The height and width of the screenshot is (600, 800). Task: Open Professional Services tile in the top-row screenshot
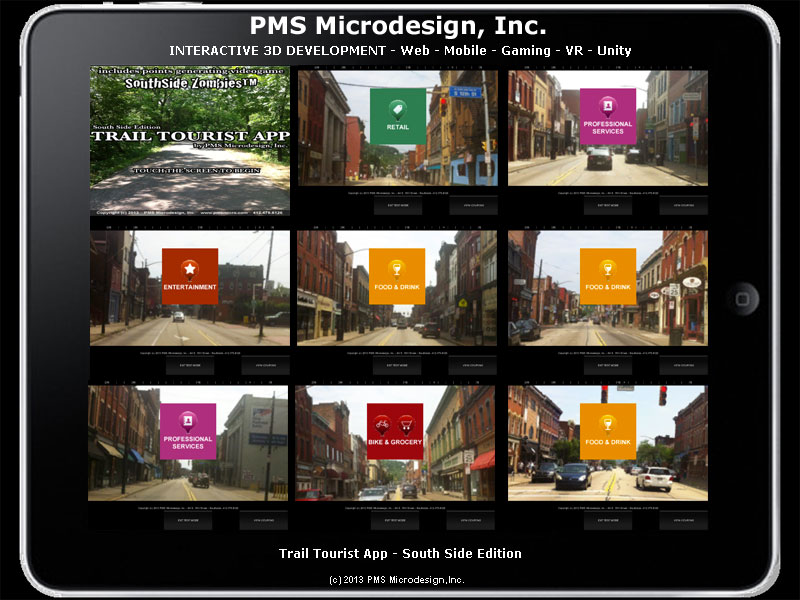pos(608,116)
